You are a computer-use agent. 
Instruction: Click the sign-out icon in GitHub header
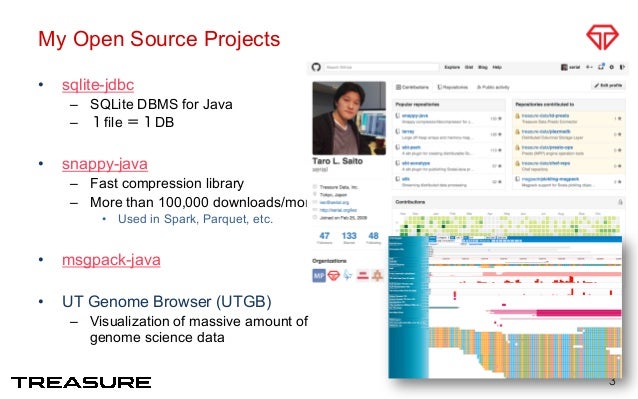click(x=622, y=67)
